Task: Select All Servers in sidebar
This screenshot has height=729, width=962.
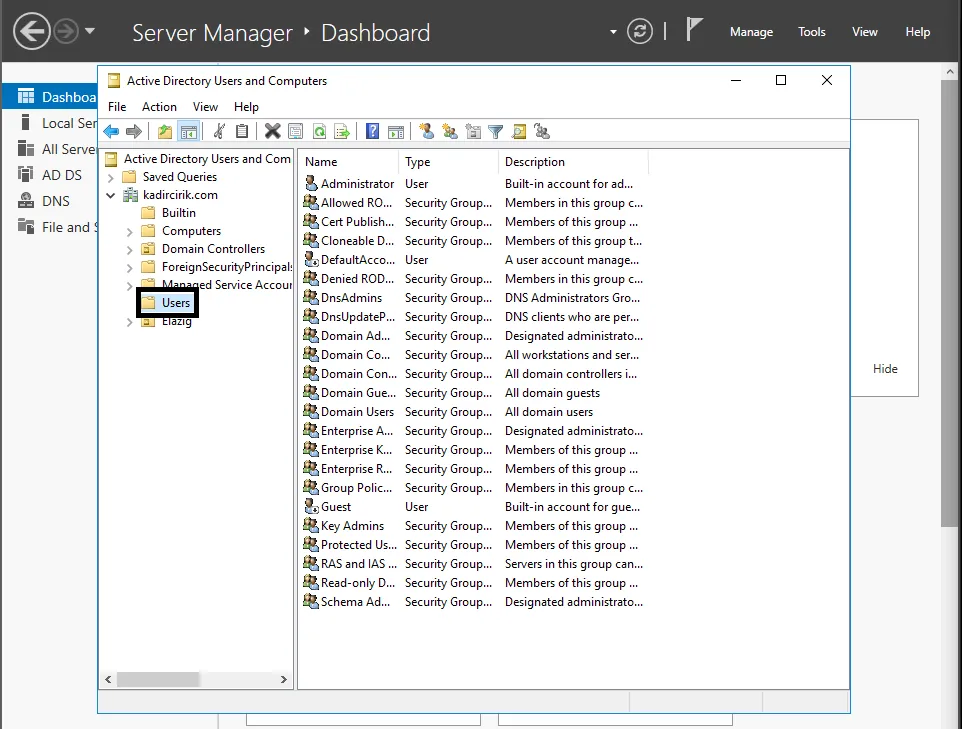Action: [x=50, y=149]
